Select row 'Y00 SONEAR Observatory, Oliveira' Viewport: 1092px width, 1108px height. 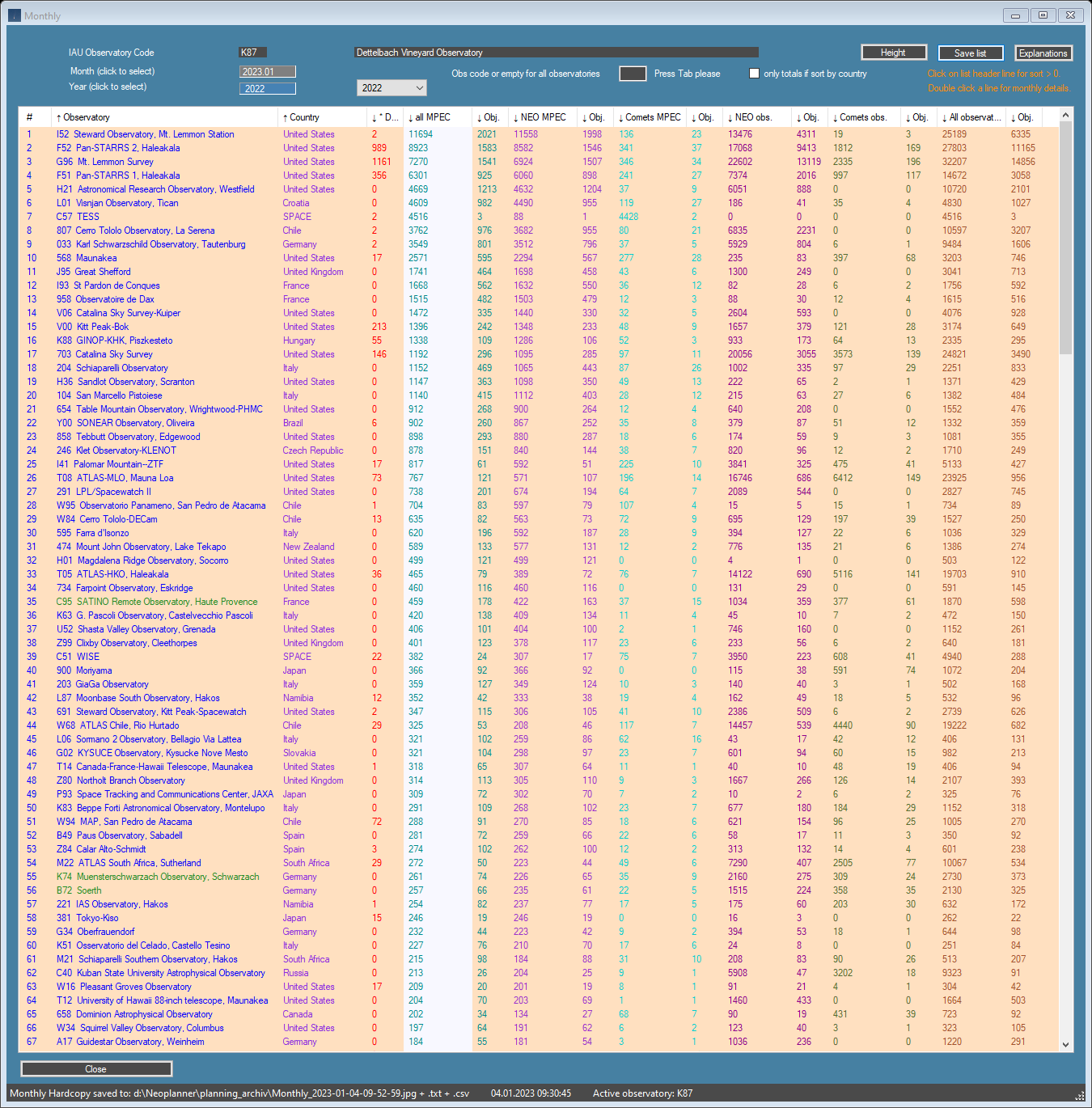[x=538, y=423]
